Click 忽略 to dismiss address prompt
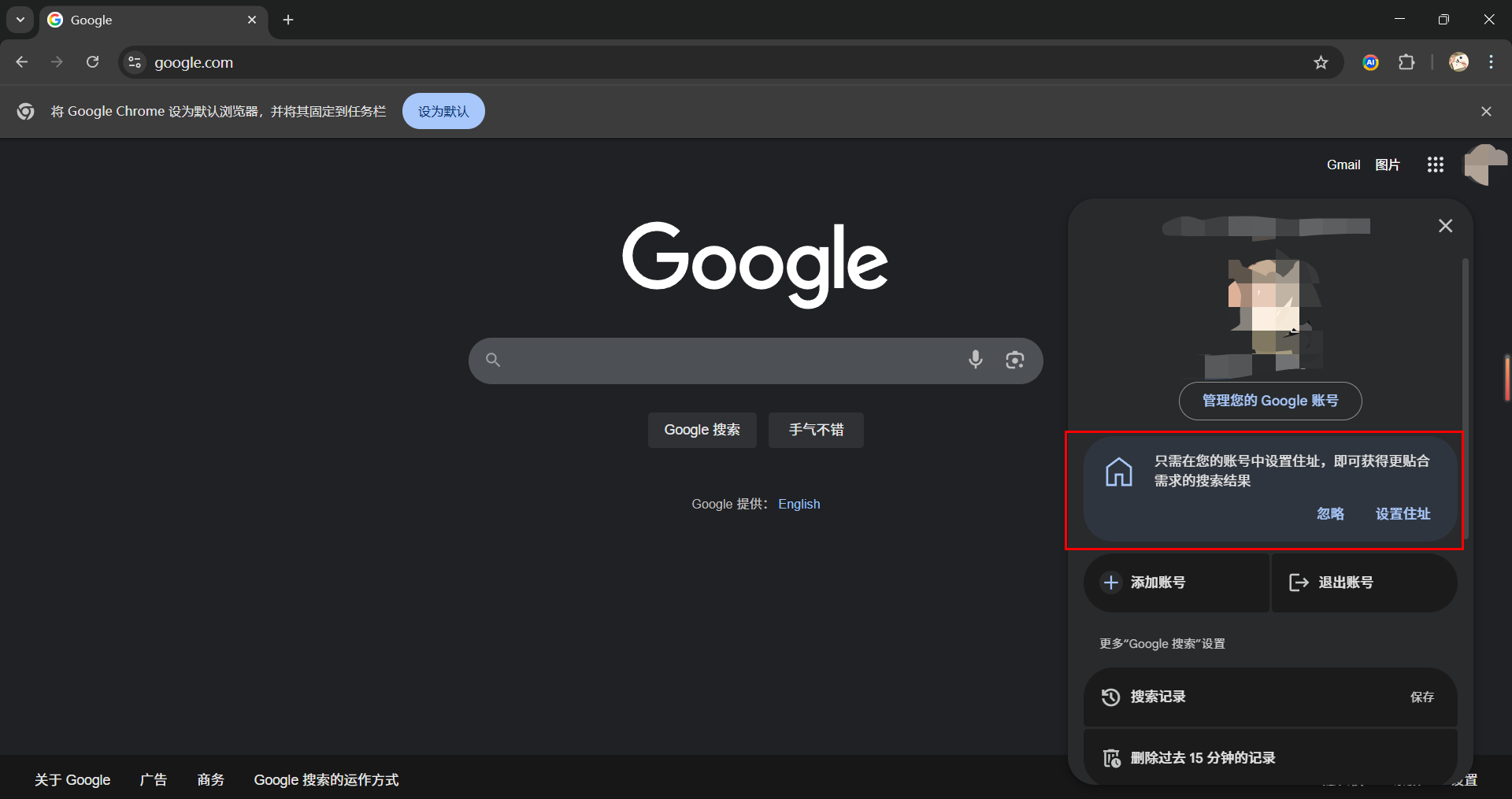 (x=1330, y=513)
